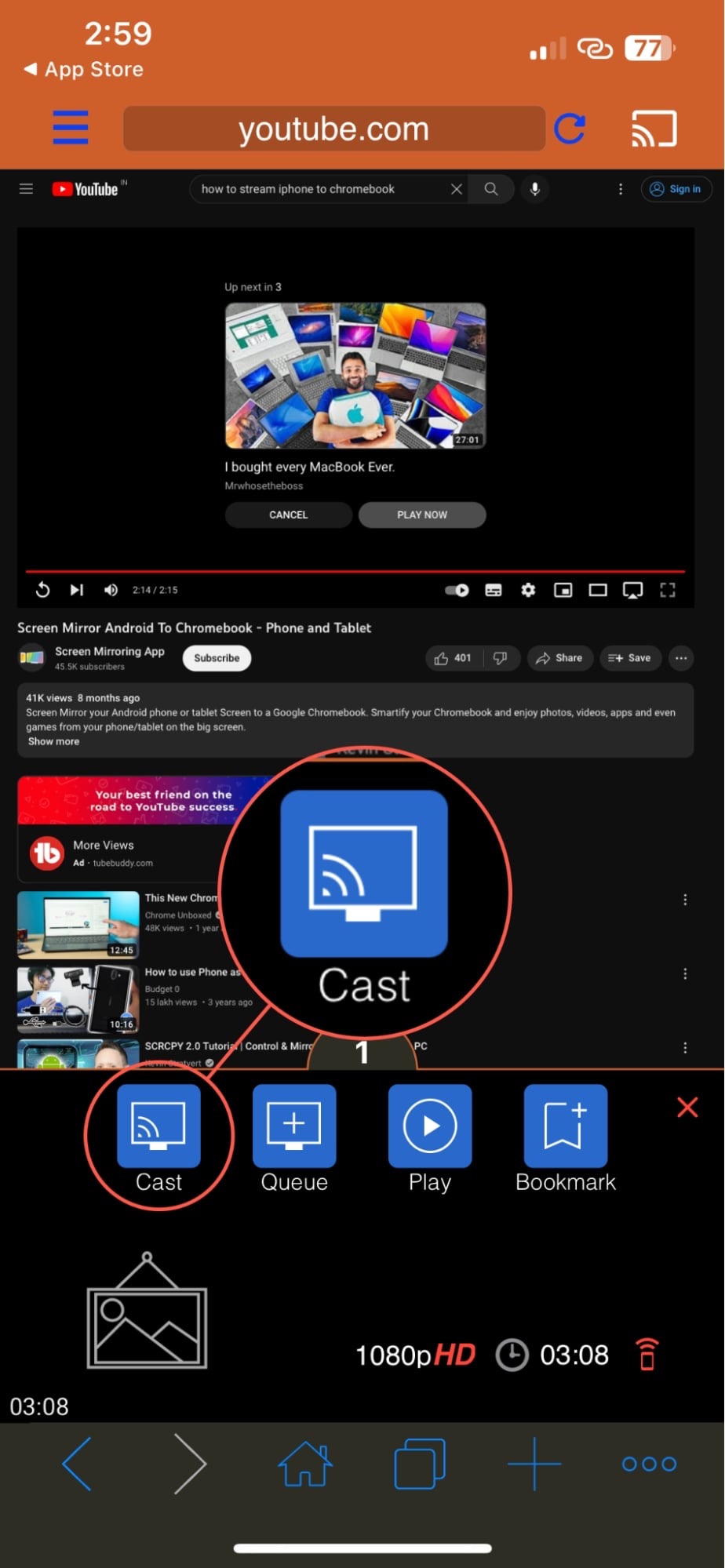Open the Screen Mirroring App channel name
The height and width of the screenshot is (1568, 725).
click(x=110, y=651)
